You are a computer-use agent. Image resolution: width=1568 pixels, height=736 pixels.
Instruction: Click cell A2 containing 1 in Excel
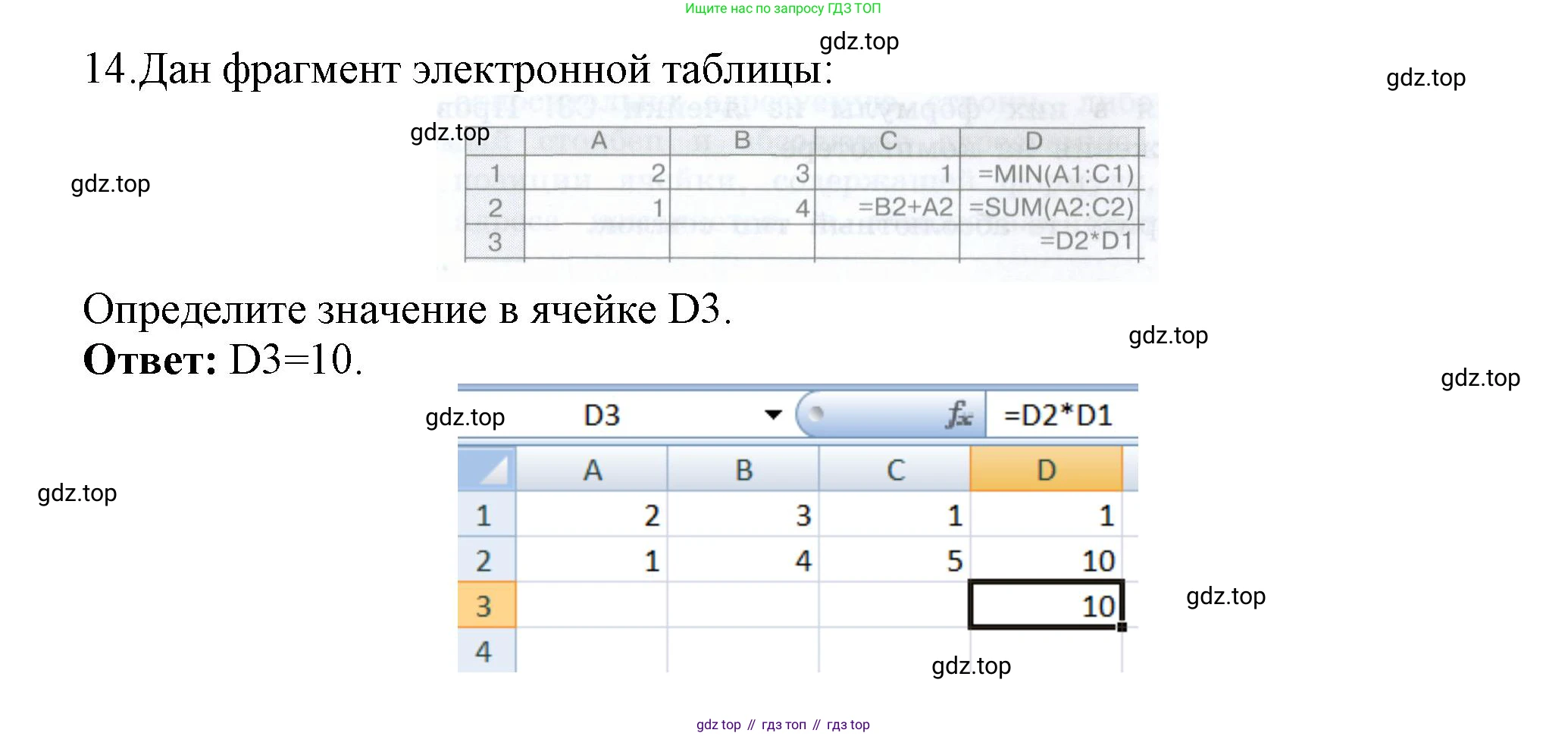pyautogui.click(x=592, y=560)
